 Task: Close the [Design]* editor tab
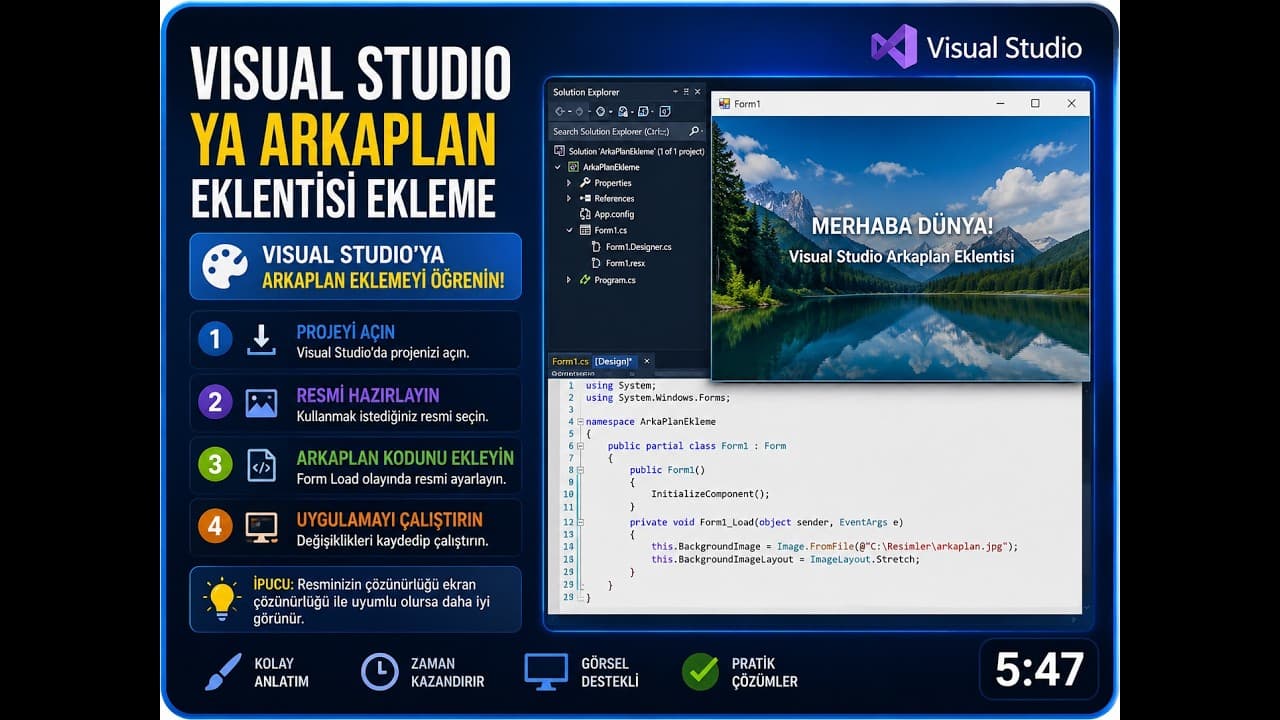[647, 361]
